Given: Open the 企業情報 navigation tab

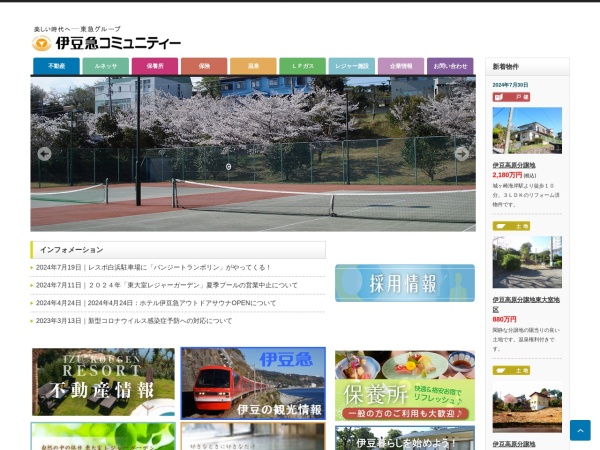Looking at the screenshot, I should pos(401,66).
